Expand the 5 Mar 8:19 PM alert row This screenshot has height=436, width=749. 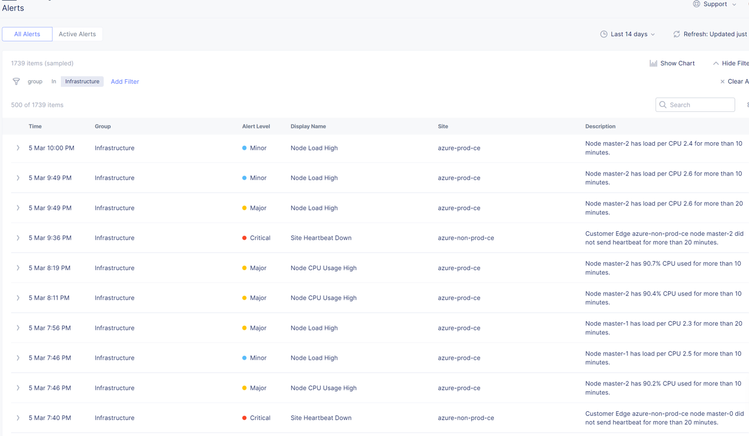click(x=18, y=268)
